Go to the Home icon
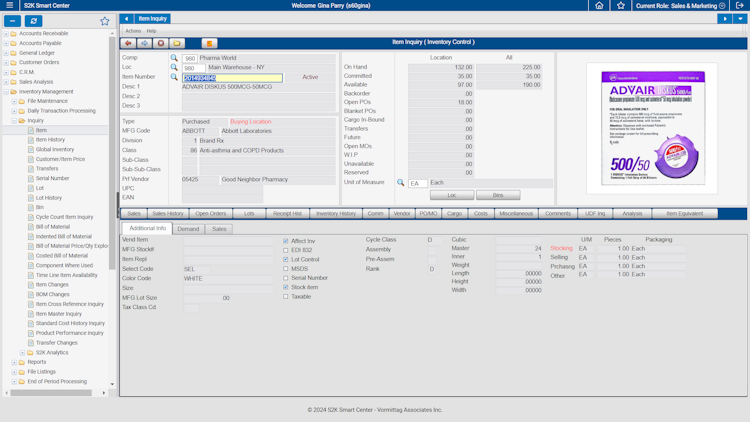Viewport: 750px width, 422px height. pos(599,5)
